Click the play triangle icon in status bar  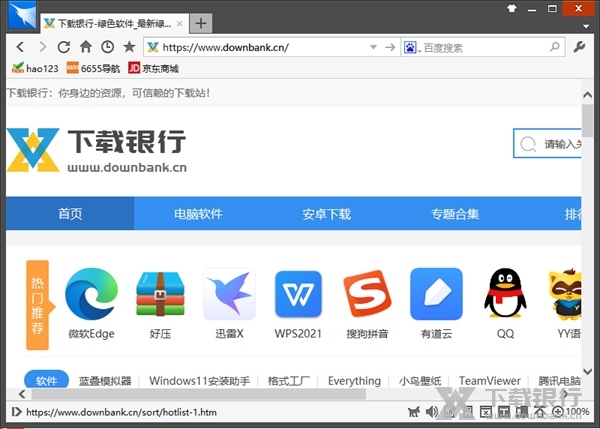click(16, 412)
